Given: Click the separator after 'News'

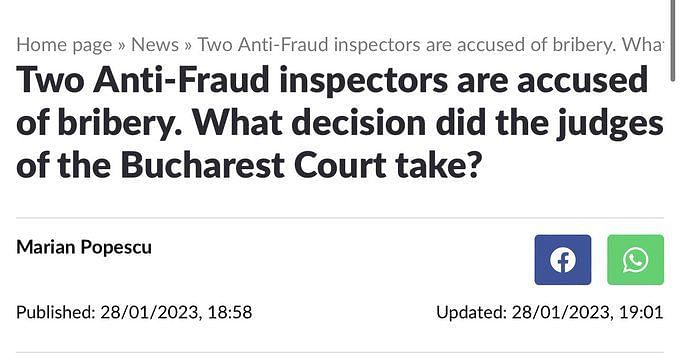Looking at the screenshot, I should (188, 46).
